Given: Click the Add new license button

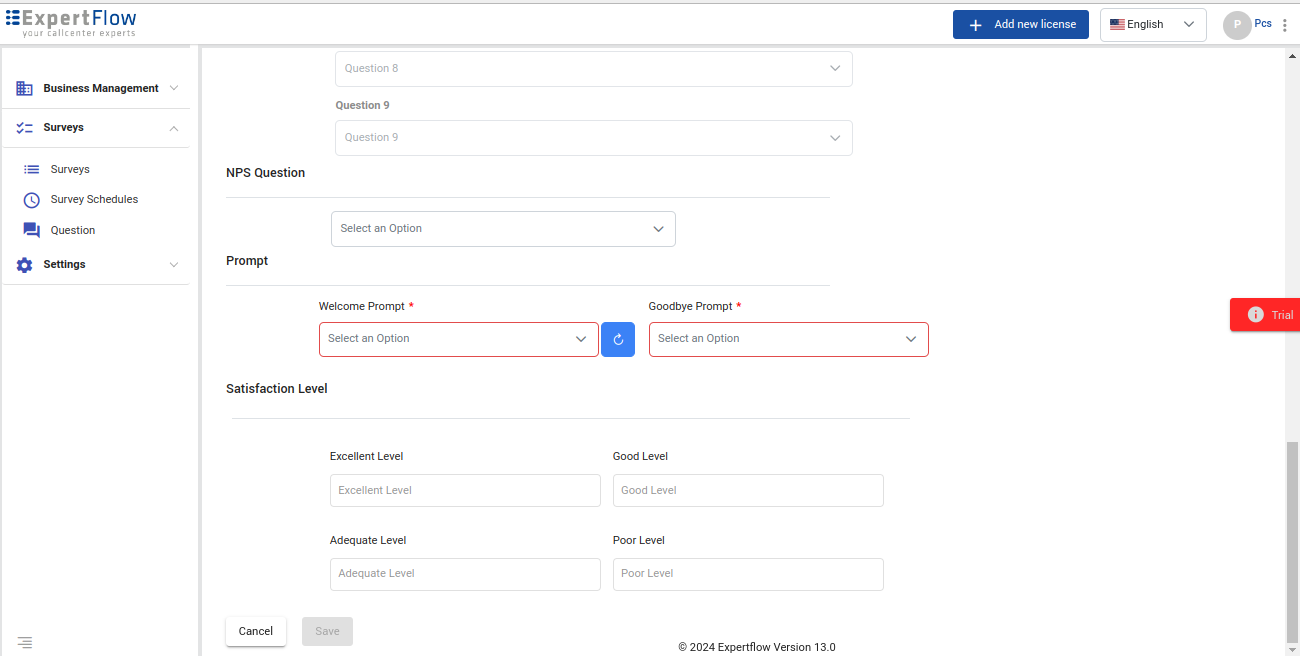Looking at the screenshot, I should tap(1020, 25).
